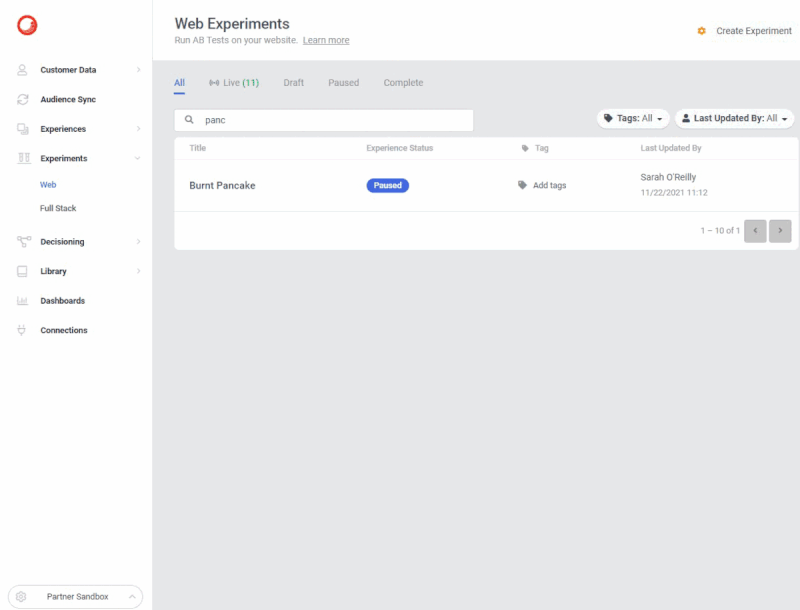Switch to the Live (11) tab

point(233,83)
